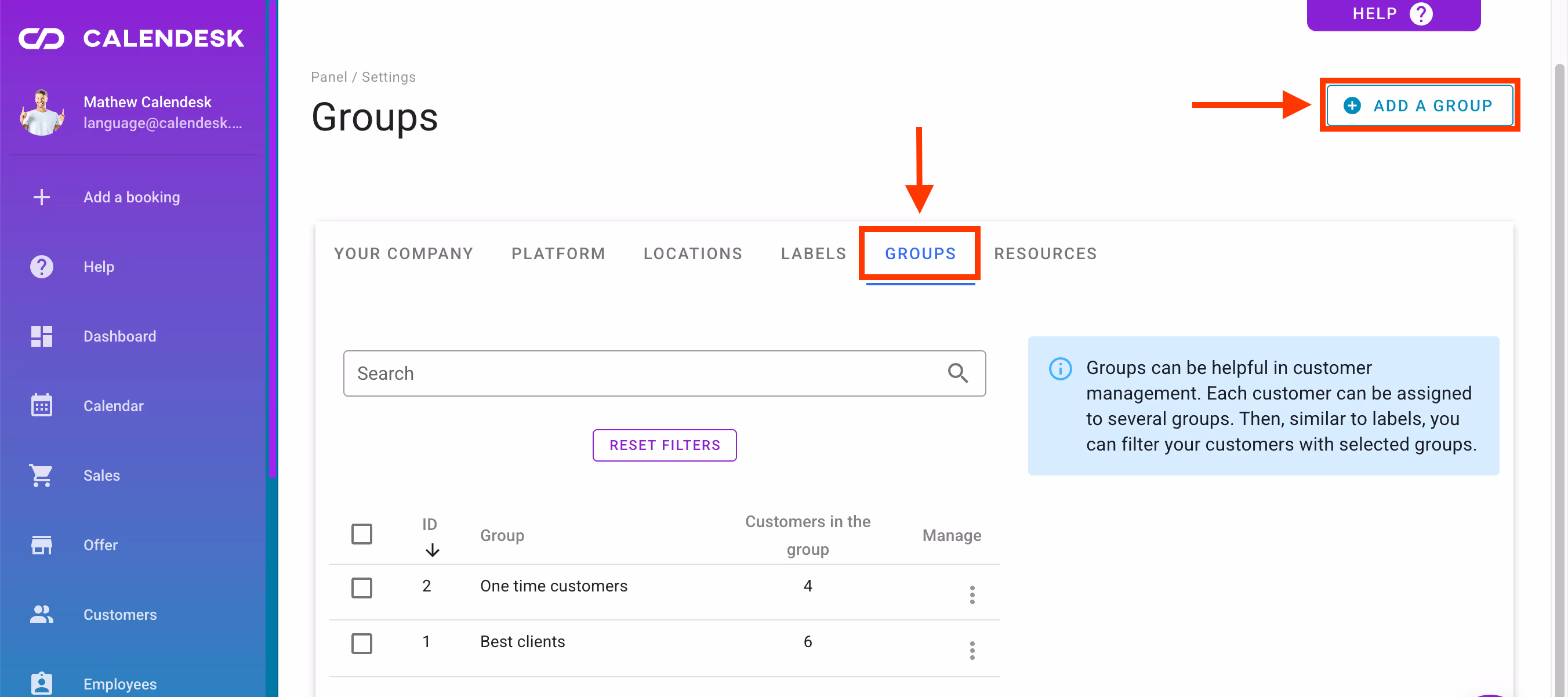The height and width of the screenshot is (697, 1568).
Task: Click the One time customers group name
Action: tap(553, 586)
